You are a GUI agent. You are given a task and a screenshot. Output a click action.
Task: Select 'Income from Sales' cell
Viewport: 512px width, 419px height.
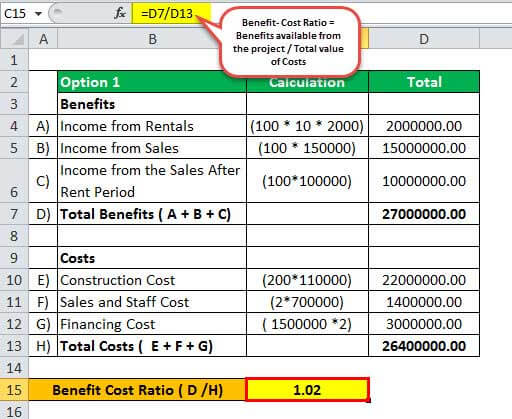[x=152, y=148]
